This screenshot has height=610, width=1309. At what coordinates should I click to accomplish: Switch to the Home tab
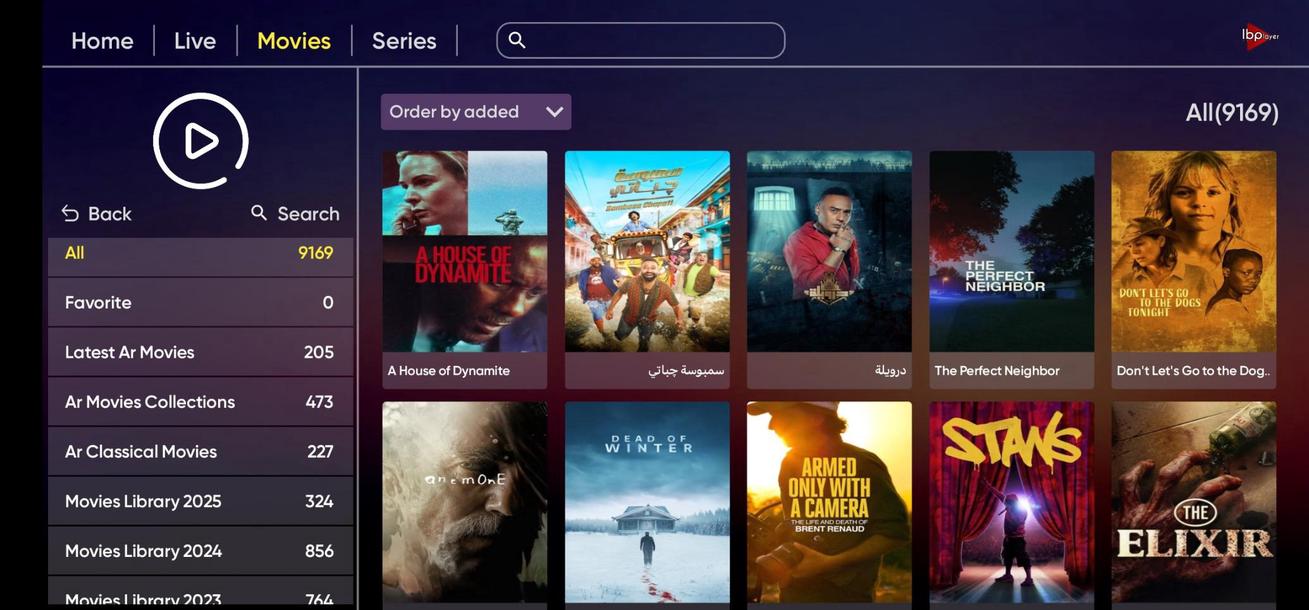click(102, 41)
